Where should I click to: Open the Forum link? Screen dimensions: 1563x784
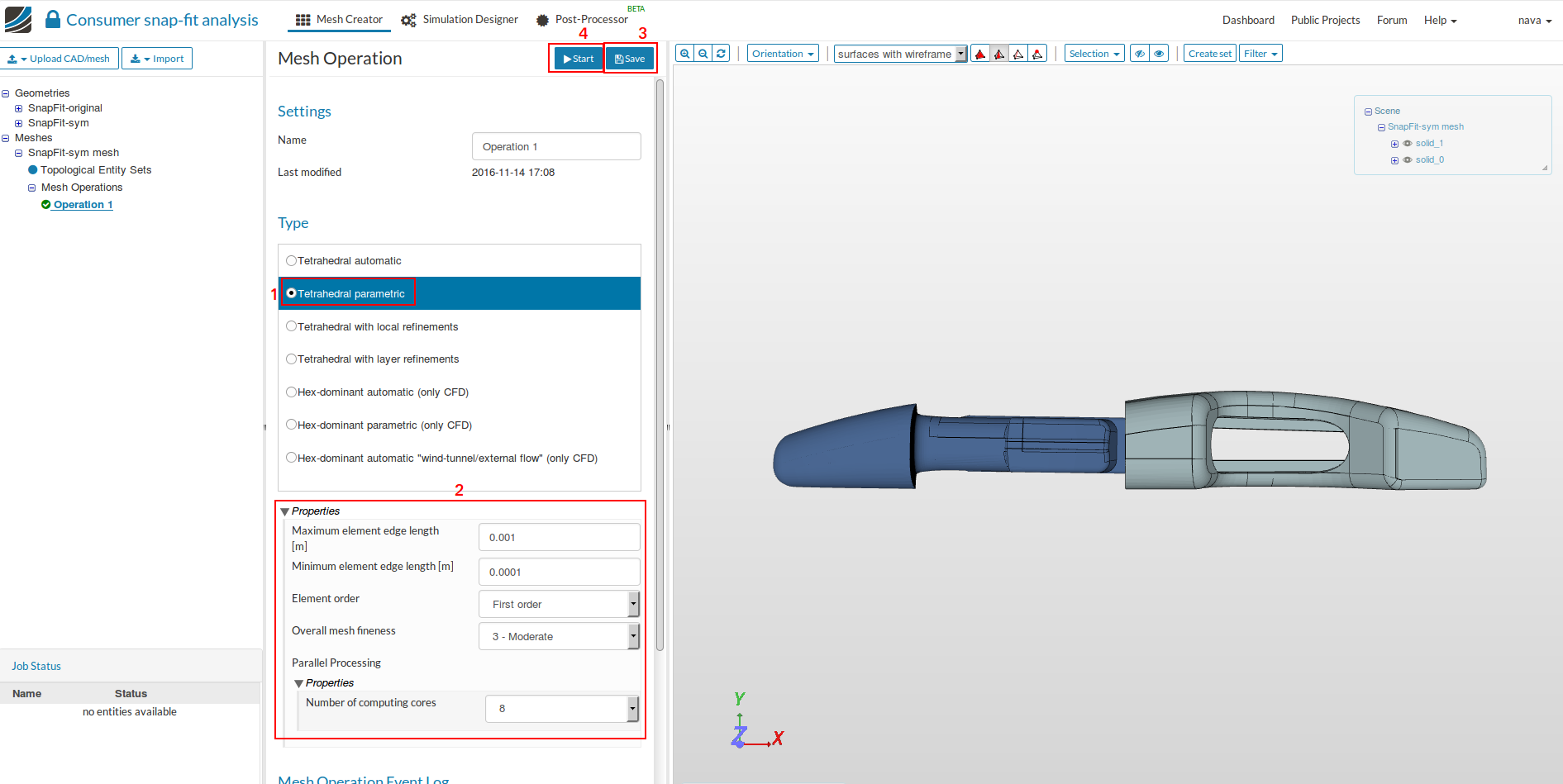tap(1392, 20)
